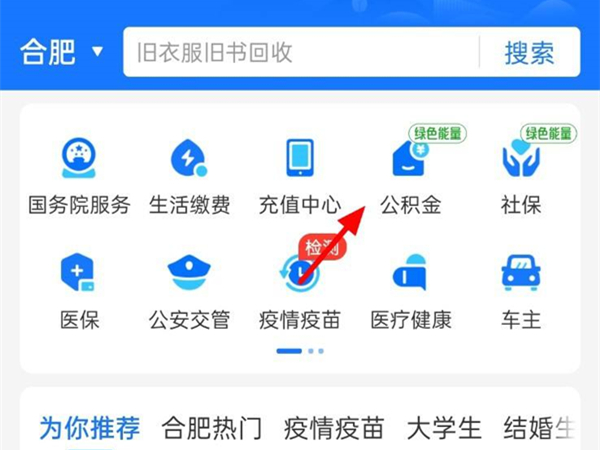Jump to the second page indicator dot
This screenshot has width=600, height=450.
311,351
